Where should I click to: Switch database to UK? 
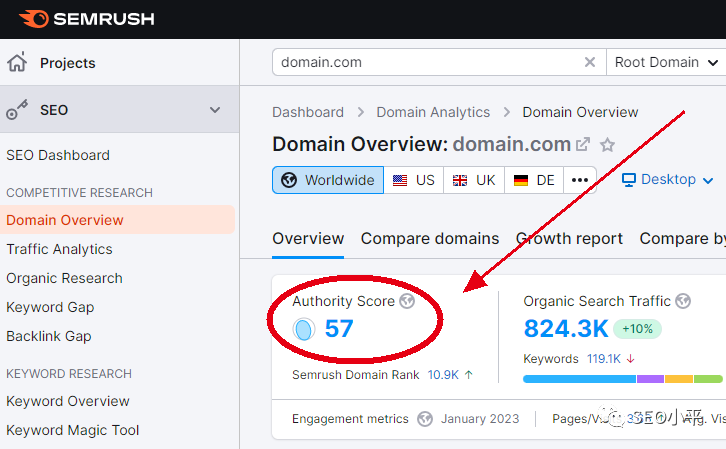pos(474,180)
